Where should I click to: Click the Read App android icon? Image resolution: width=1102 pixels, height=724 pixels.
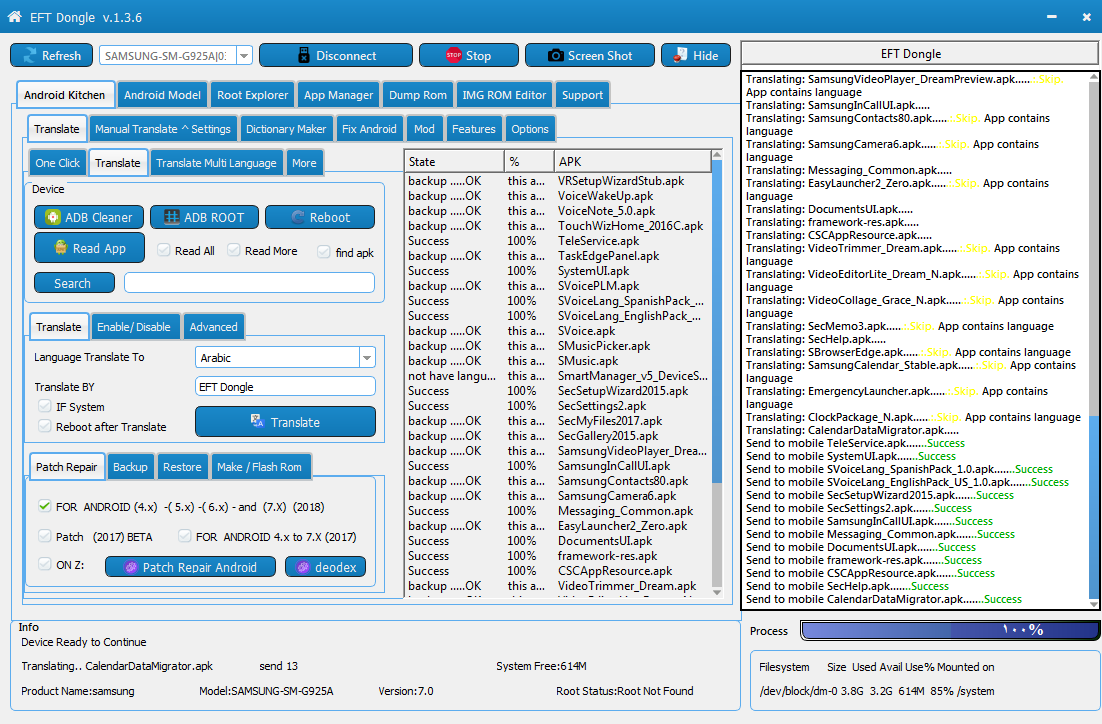tap(61, 247)
